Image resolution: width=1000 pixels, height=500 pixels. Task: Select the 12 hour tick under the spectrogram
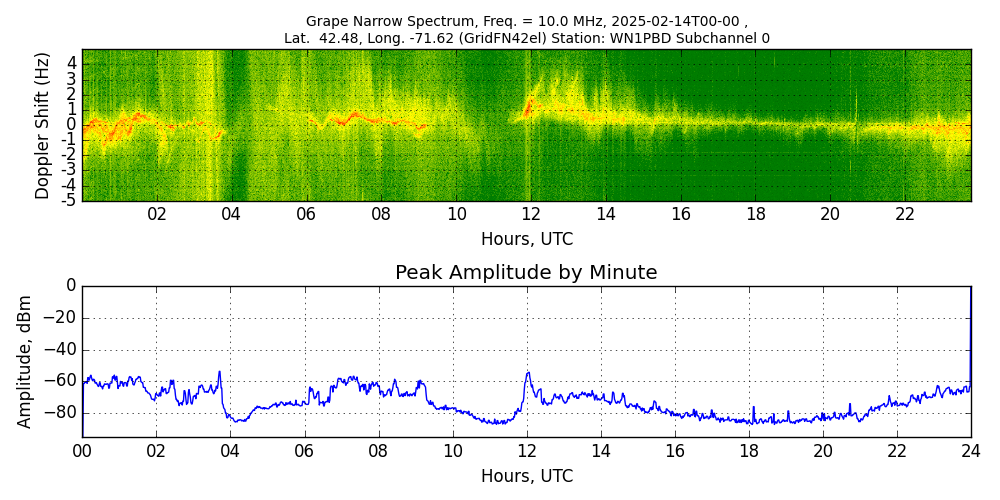[x=531, y=214]
